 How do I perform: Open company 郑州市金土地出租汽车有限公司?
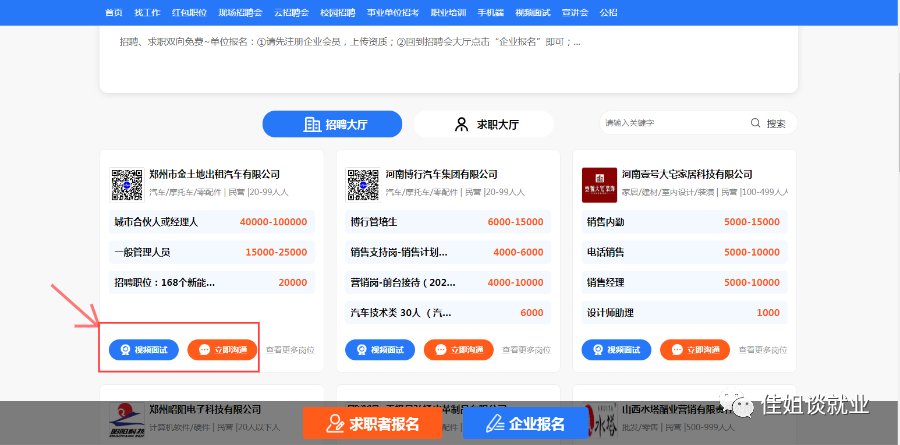pyautogui.click(x=215, y=174)
